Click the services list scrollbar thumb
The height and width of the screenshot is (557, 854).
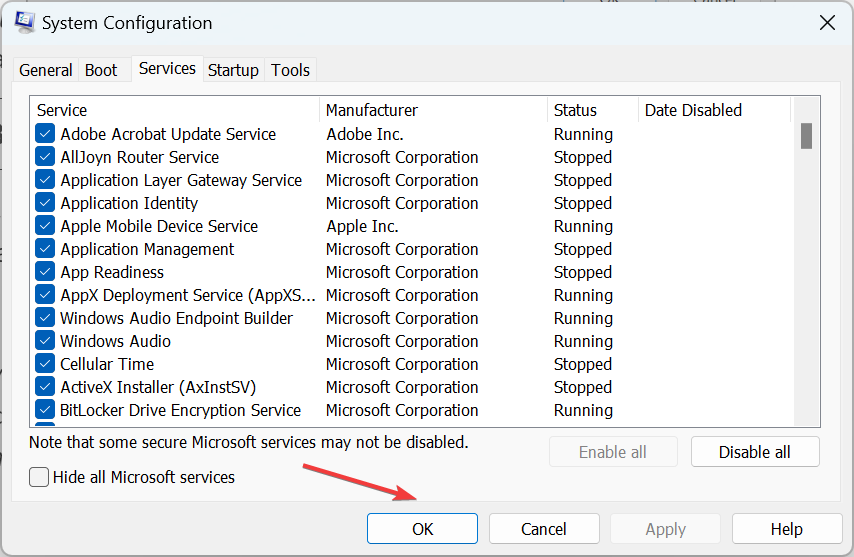click(807, 136)
